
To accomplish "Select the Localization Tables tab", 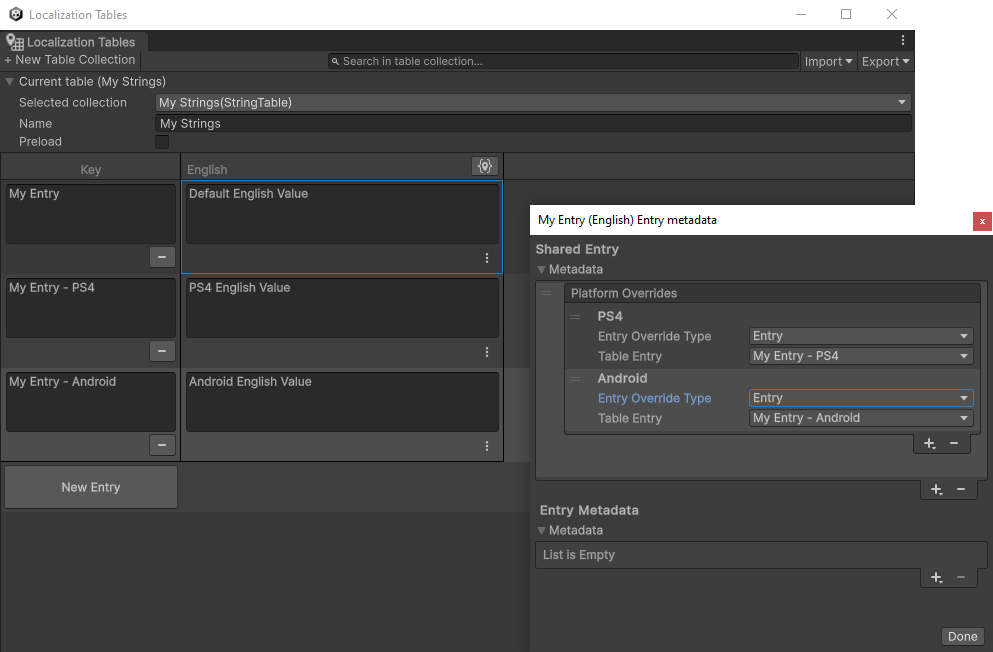I will tap(73, 42).
